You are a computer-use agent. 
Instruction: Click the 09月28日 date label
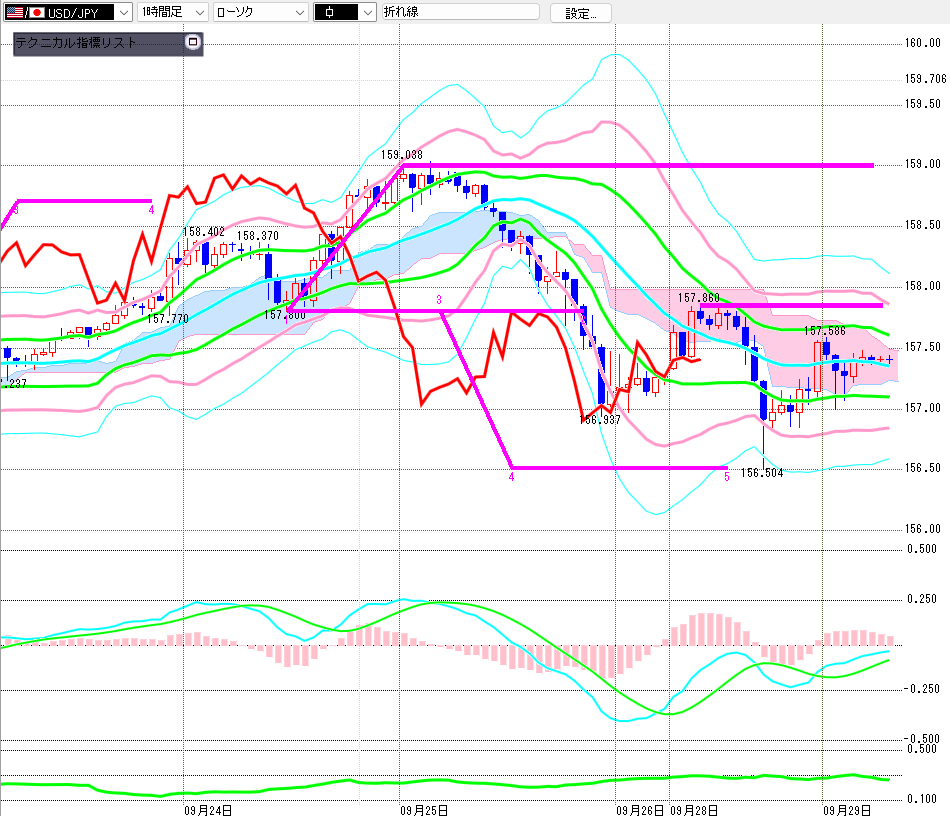point(694,810)
